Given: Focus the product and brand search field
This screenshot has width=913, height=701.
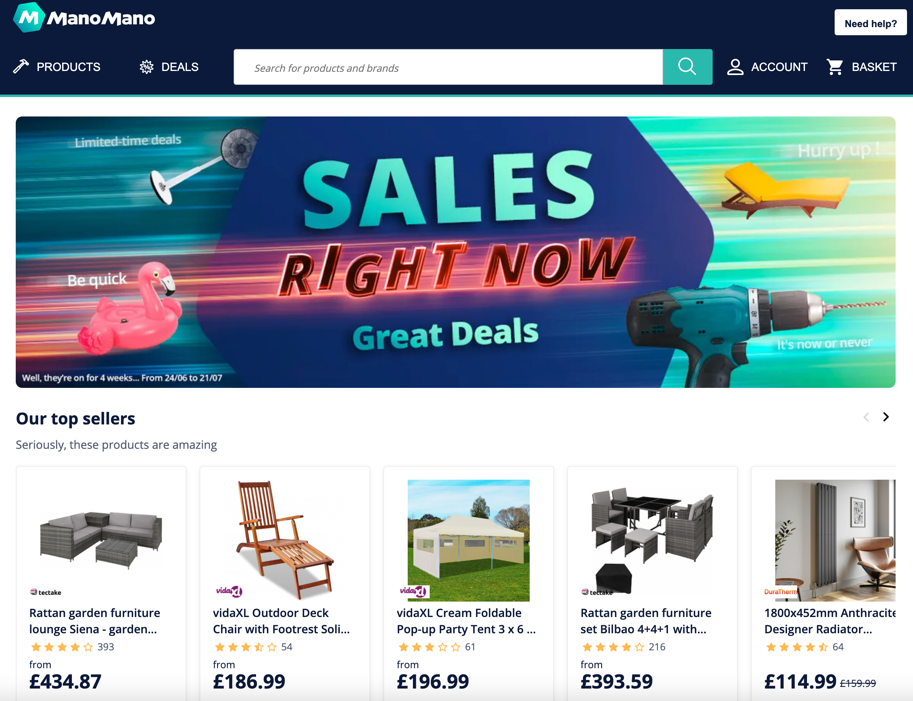Looking at the screenshot, I should point(448,67).
